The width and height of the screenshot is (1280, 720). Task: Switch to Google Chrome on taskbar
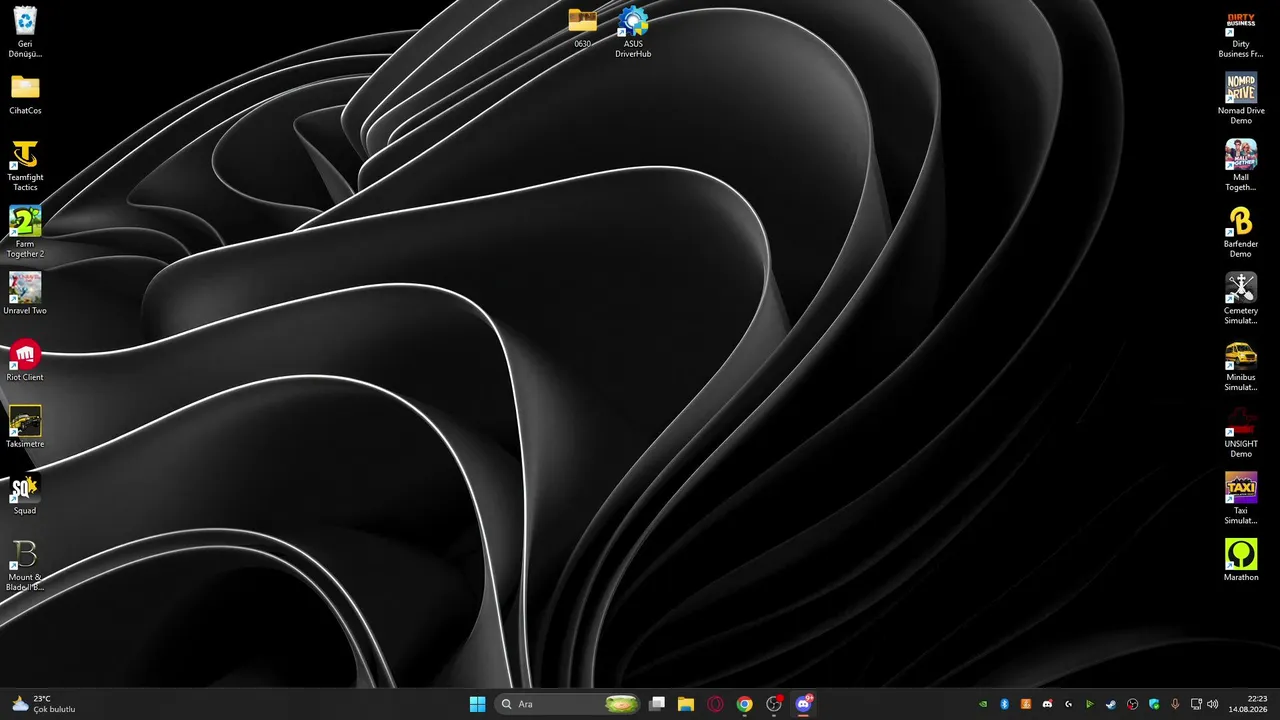click(x=744, y=704)
